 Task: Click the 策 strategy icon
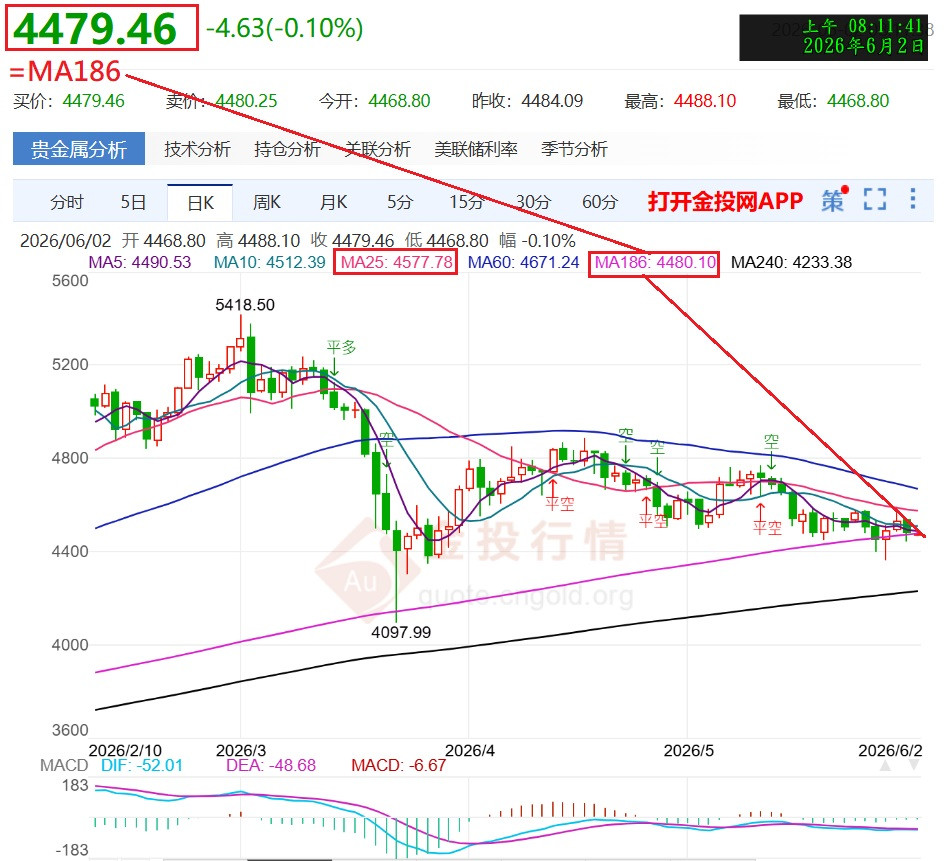[835, 199]
